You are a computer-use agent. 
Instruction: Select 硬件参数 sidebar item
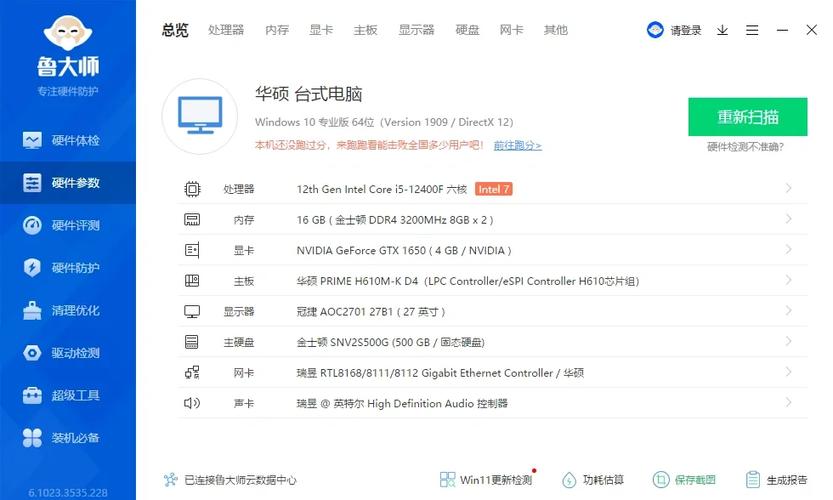pyautogui.click(x=67, y=183)
